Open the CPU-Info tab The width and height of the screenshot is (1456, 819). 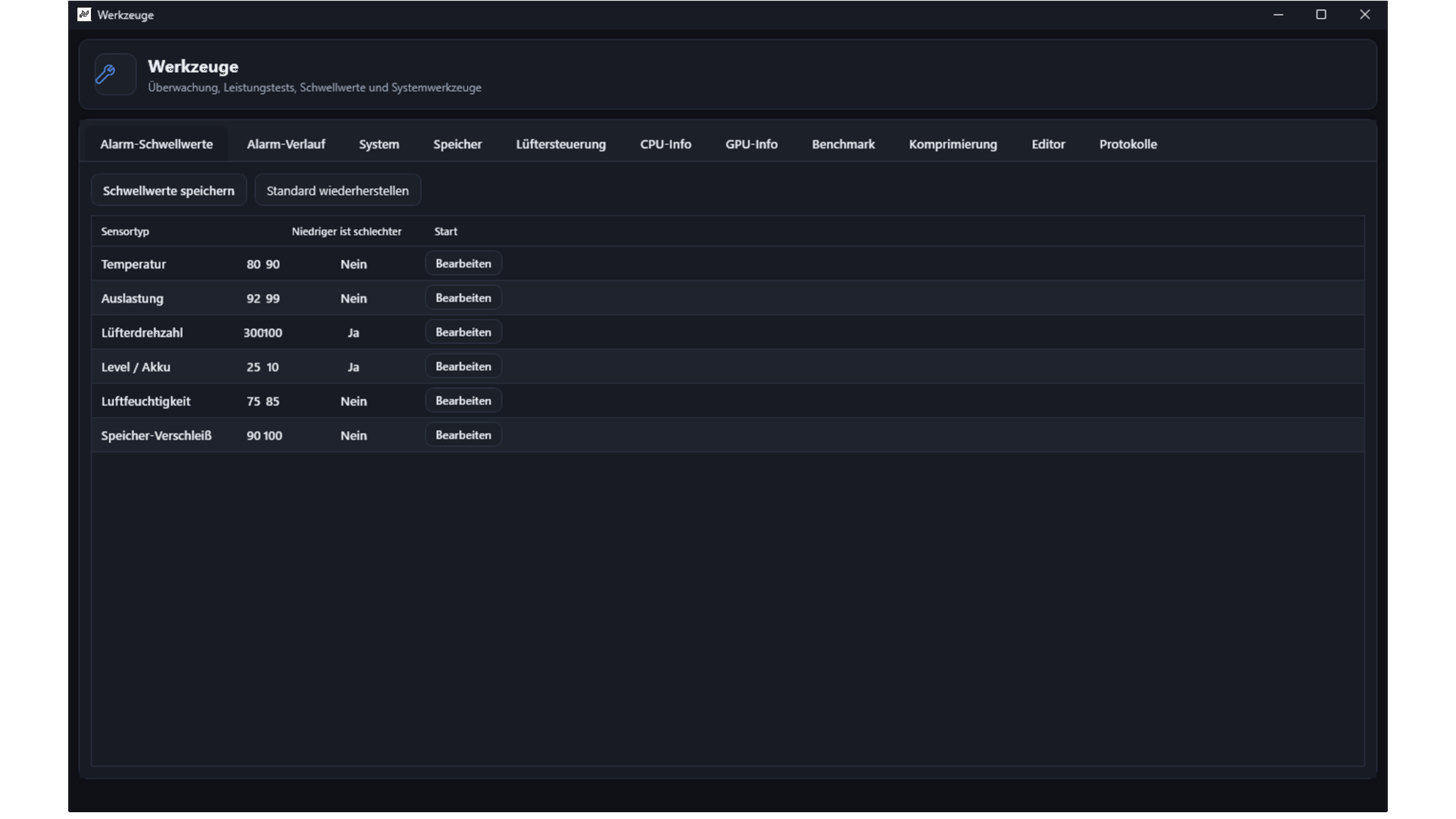pos(666,144)
